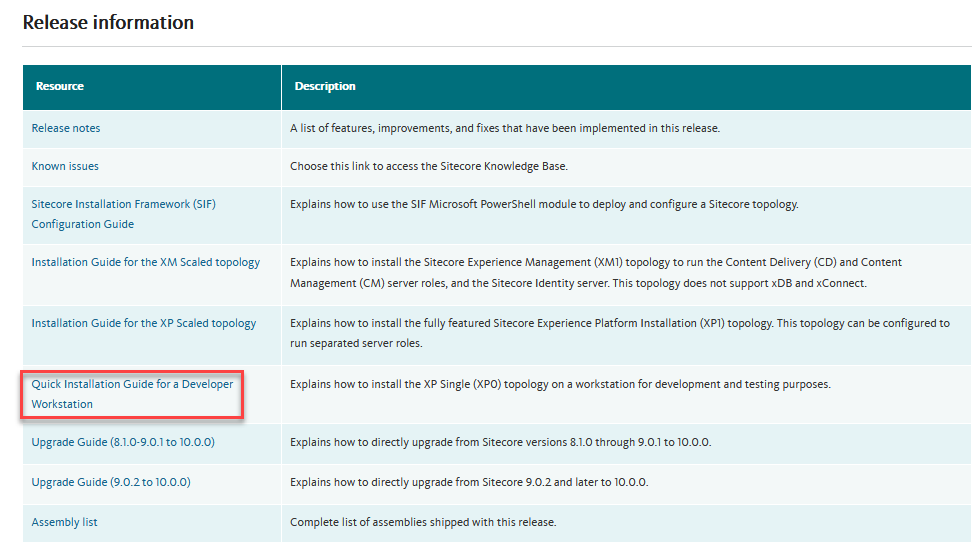Click description about Experience Platform Installation (XP1) topology

click(619, 333)
